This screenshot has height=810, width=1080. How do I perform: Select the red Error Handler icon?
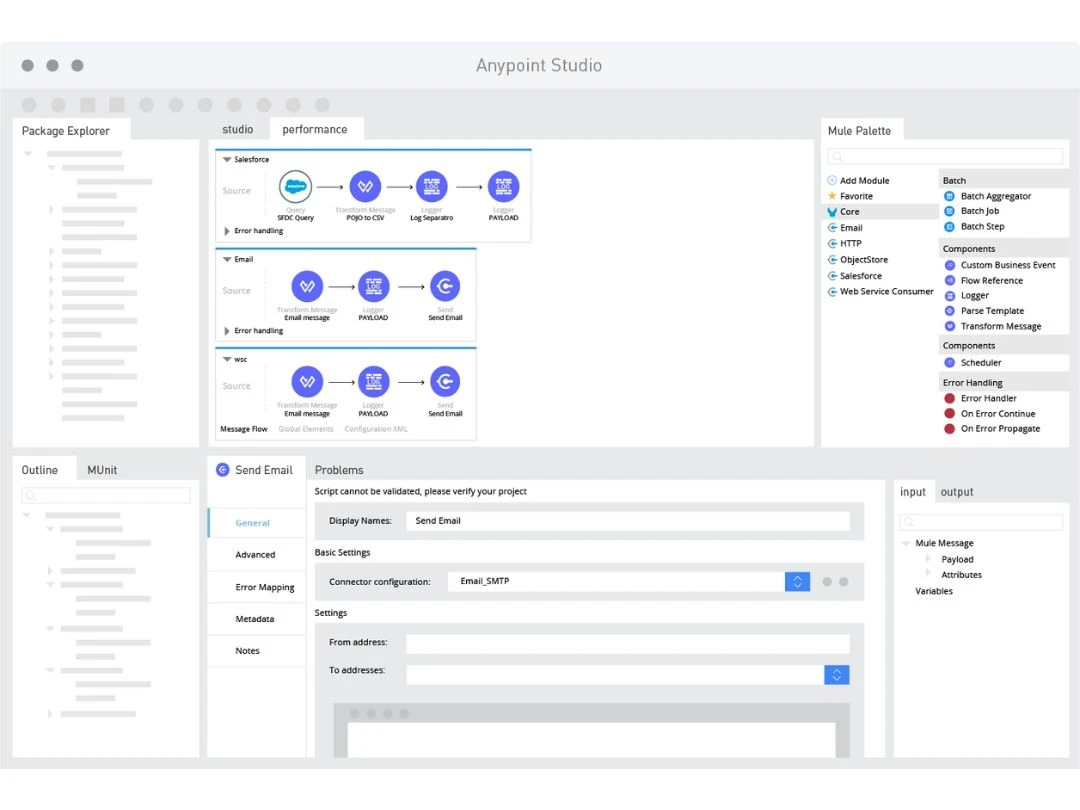(950, 398)
